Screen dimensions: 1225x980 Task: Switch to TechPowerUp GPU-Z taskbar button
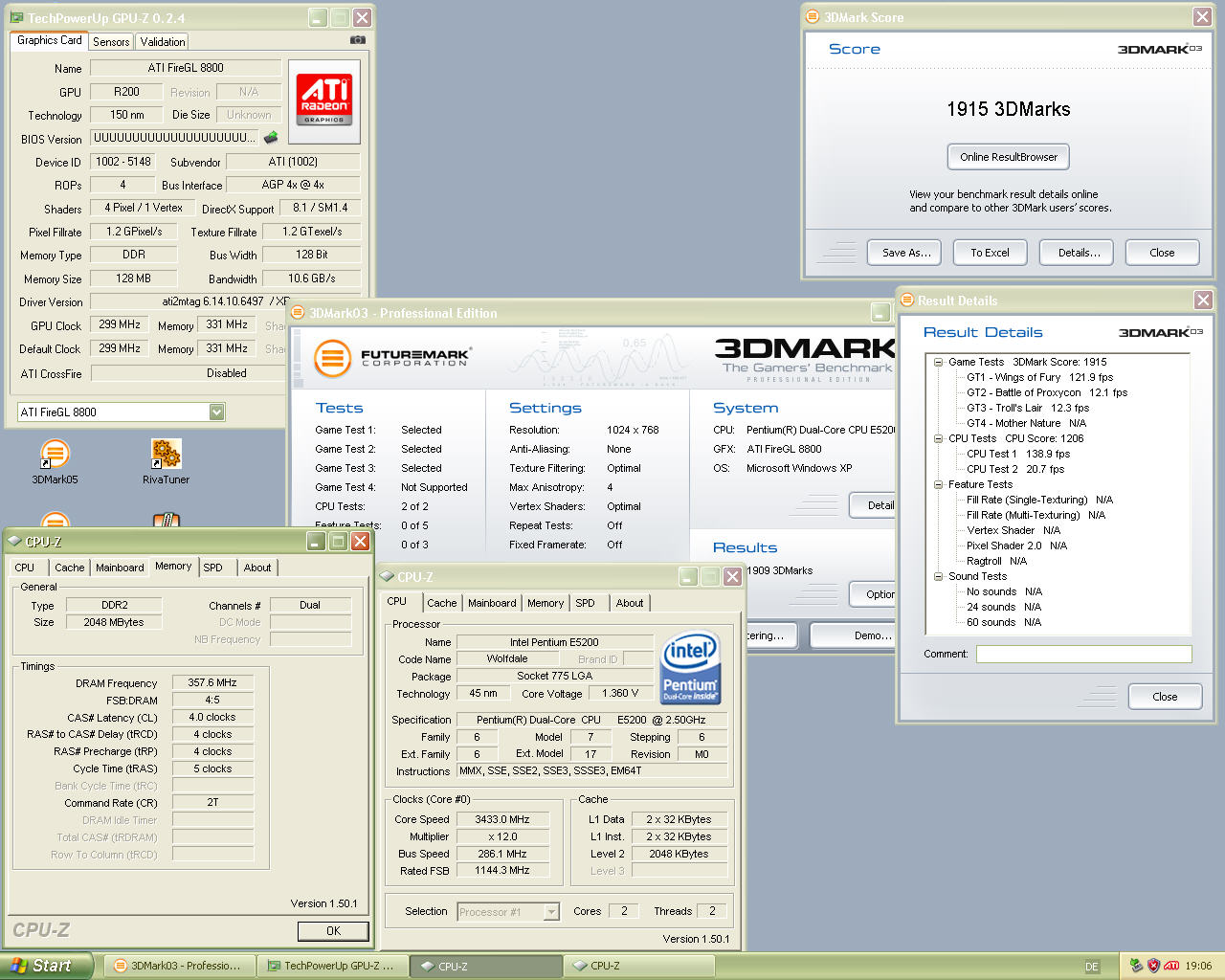(332, 966)
